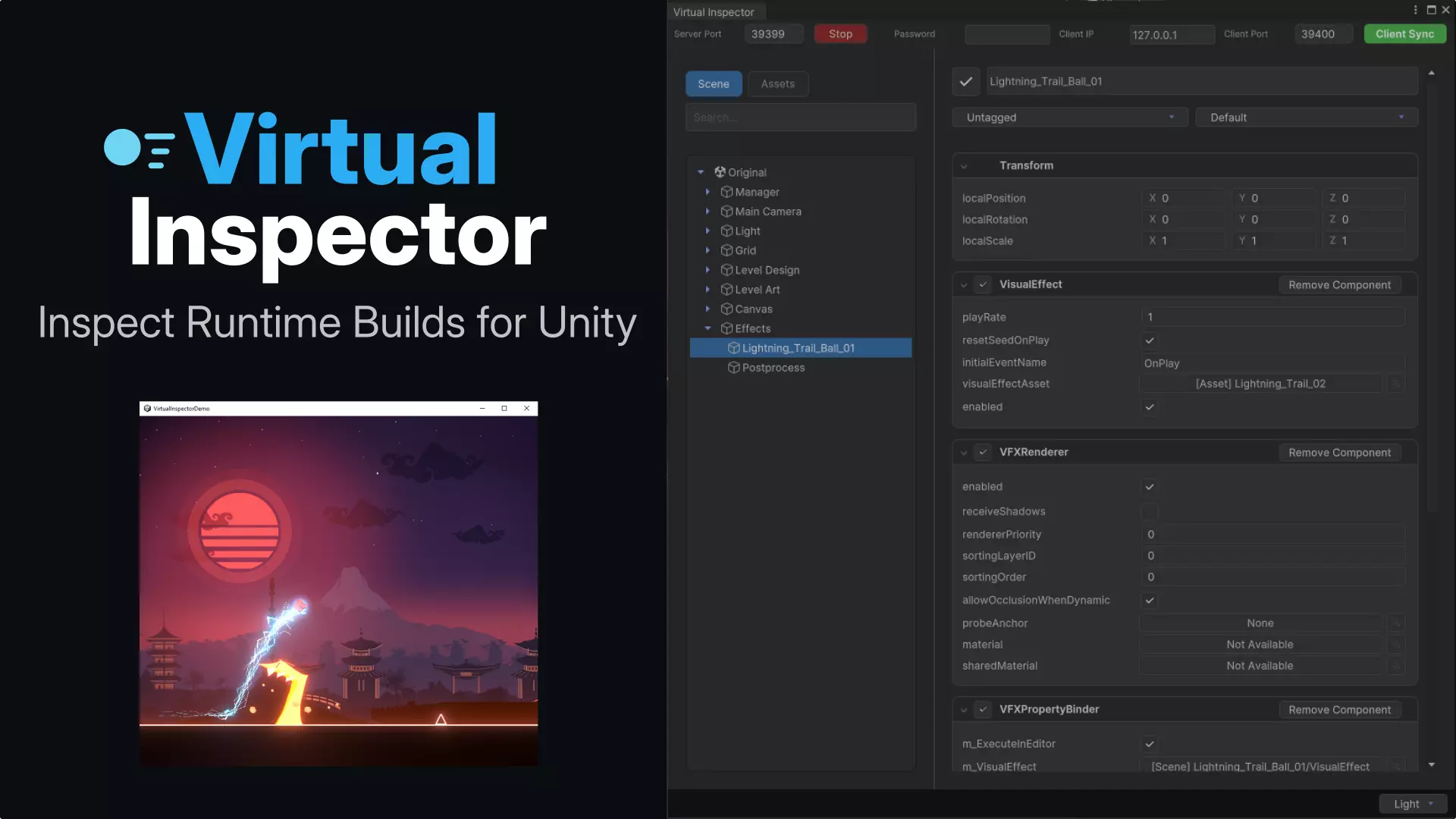Toggle the Lightning_Trail_Ball_01 active checkbox
1456x819 pixels.
965,81
